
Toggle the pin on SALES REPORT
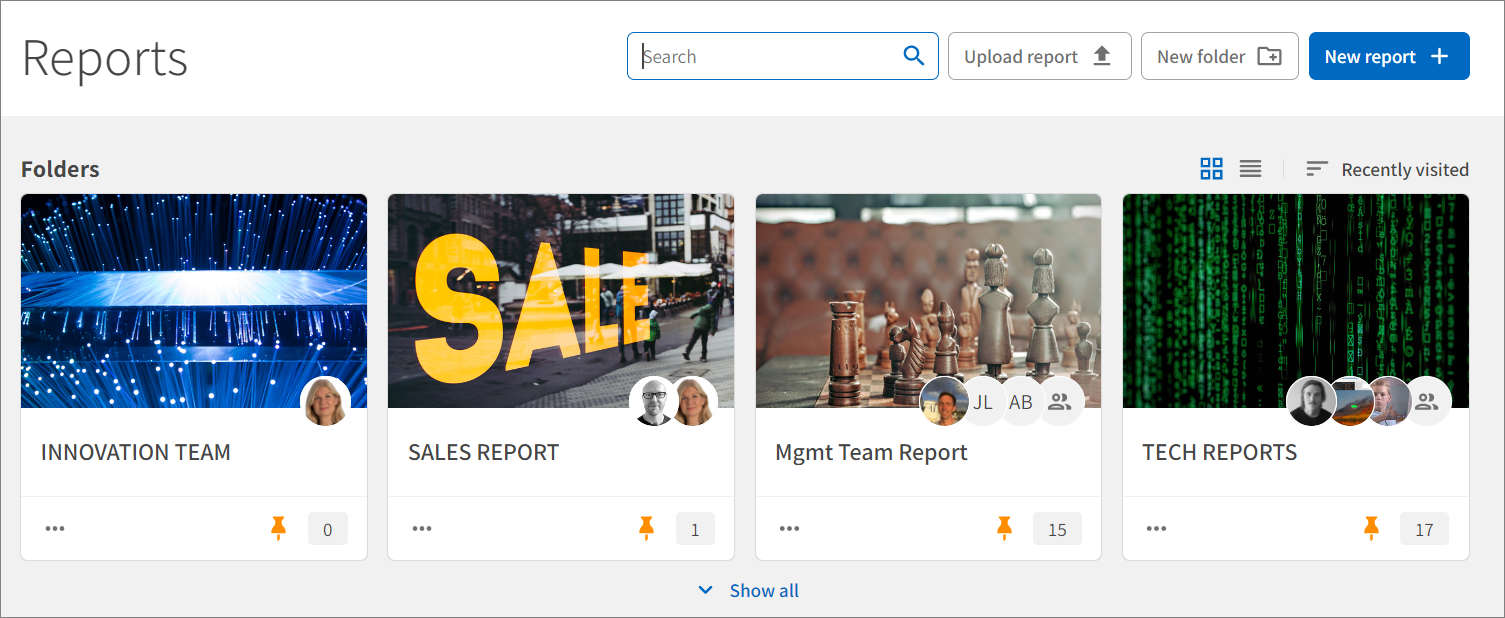tap(646, 528)
